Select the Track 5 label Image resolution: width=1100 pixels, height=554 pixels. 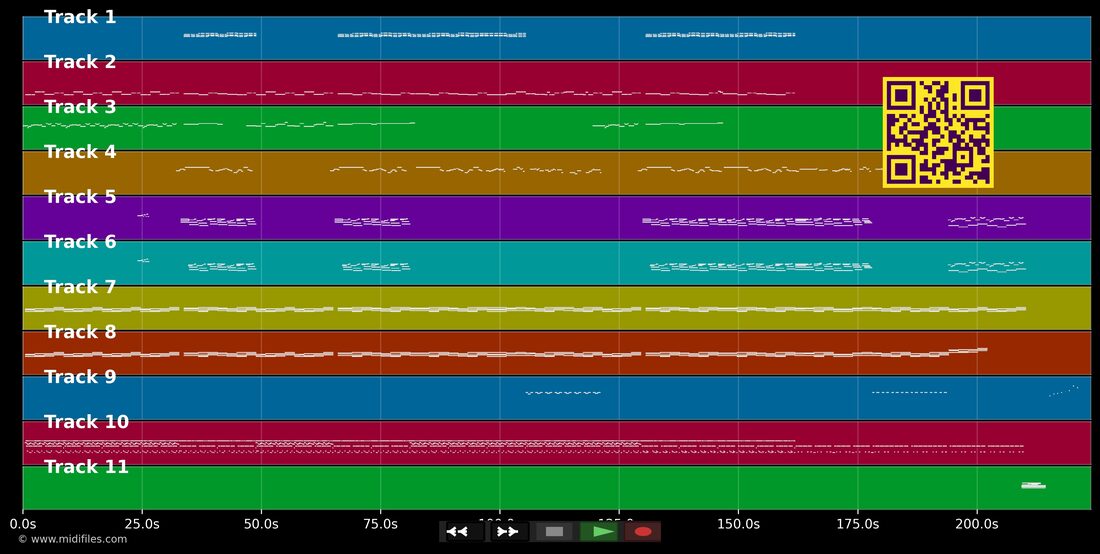pos(80,197)
